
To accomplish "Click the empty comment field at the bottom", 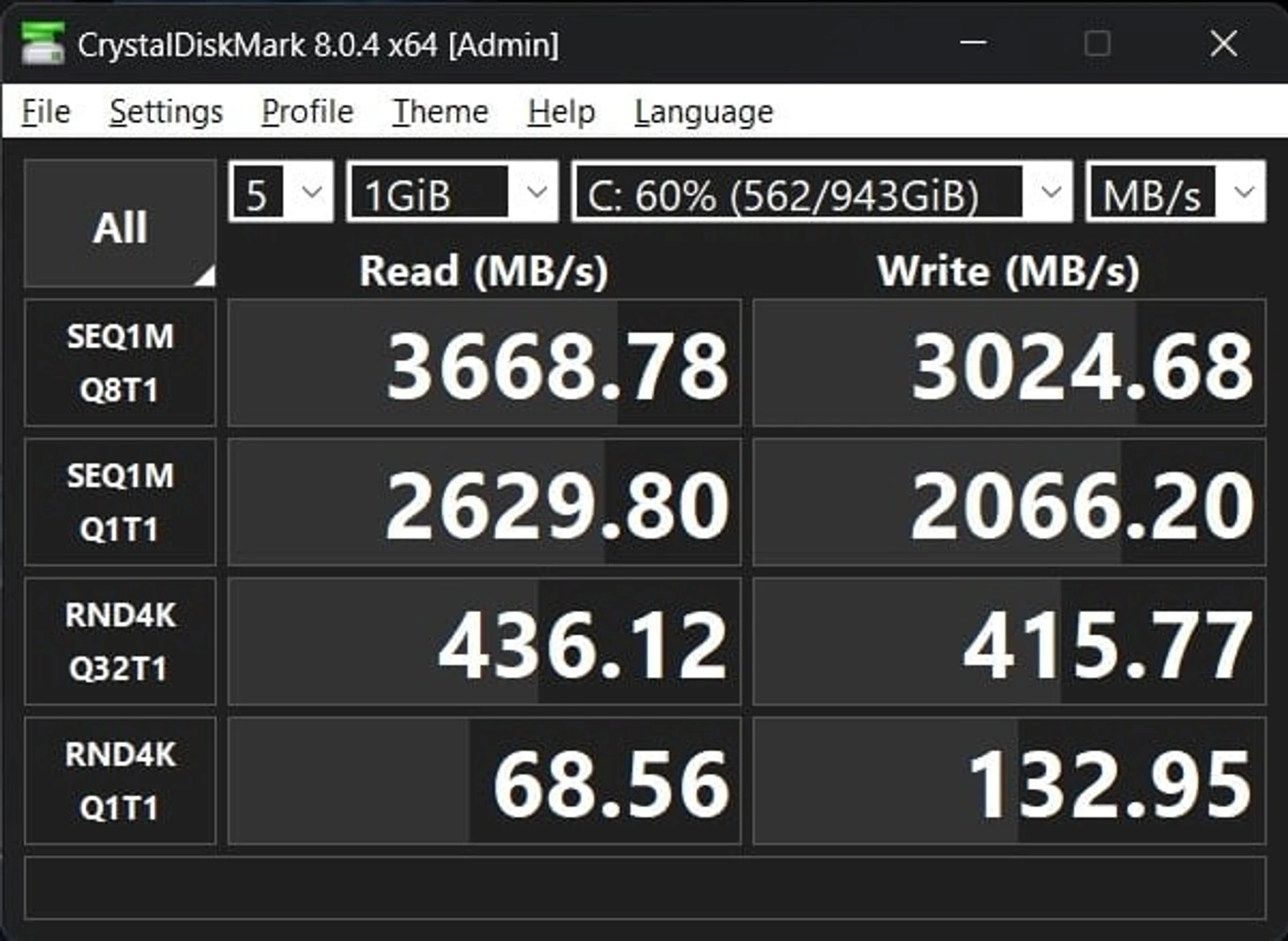I will (x=645, y=888).
